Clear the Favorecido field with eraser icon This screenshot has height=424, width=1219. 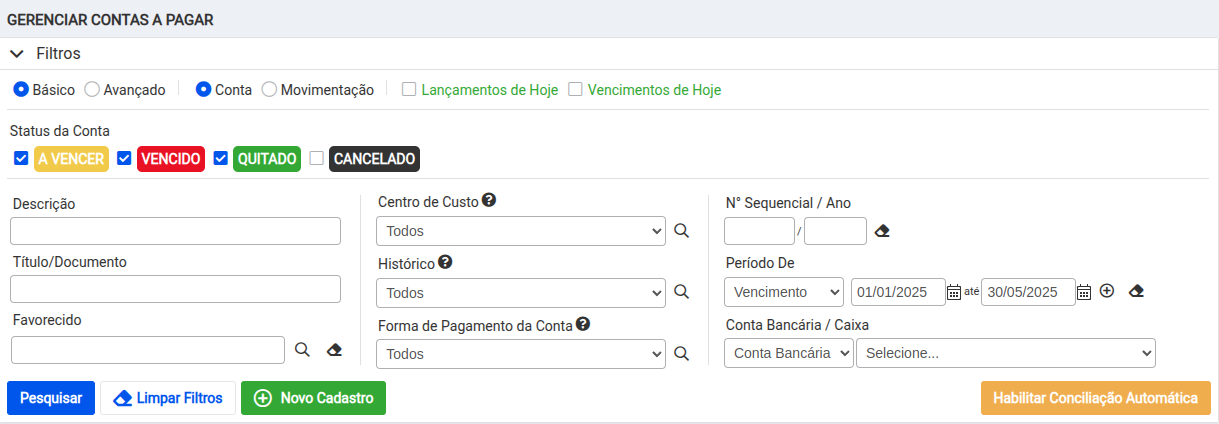334,350
